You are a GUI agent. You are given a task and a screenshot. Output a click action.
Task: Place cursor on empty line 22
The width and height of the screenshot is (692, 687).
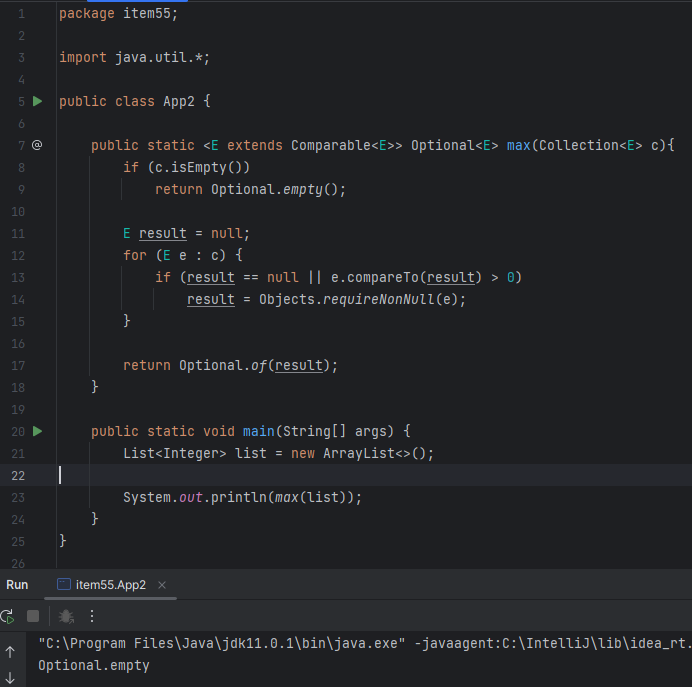[346, 475]
